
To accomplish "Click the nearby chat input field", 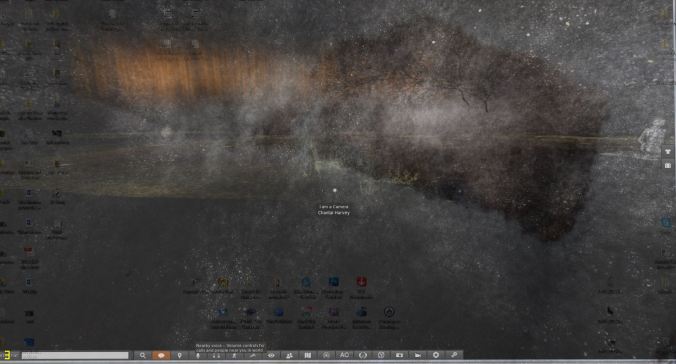I will click(75, 355).
